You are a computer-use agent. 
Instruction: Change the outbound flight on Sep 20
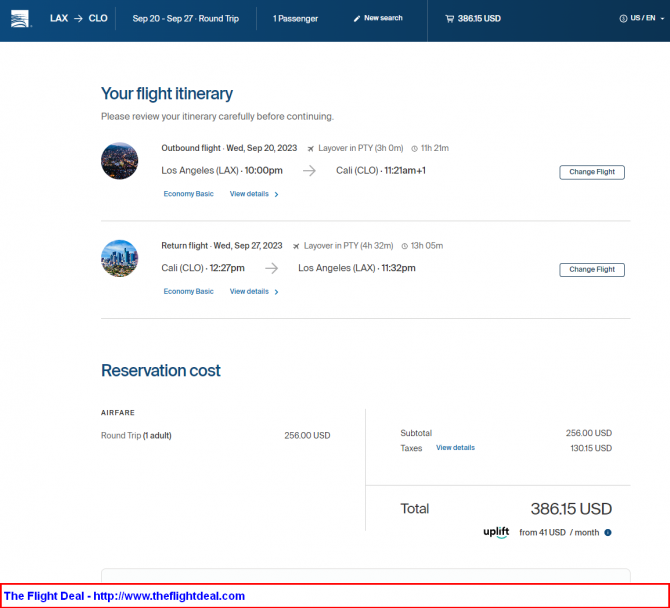[x=592, y=172]
